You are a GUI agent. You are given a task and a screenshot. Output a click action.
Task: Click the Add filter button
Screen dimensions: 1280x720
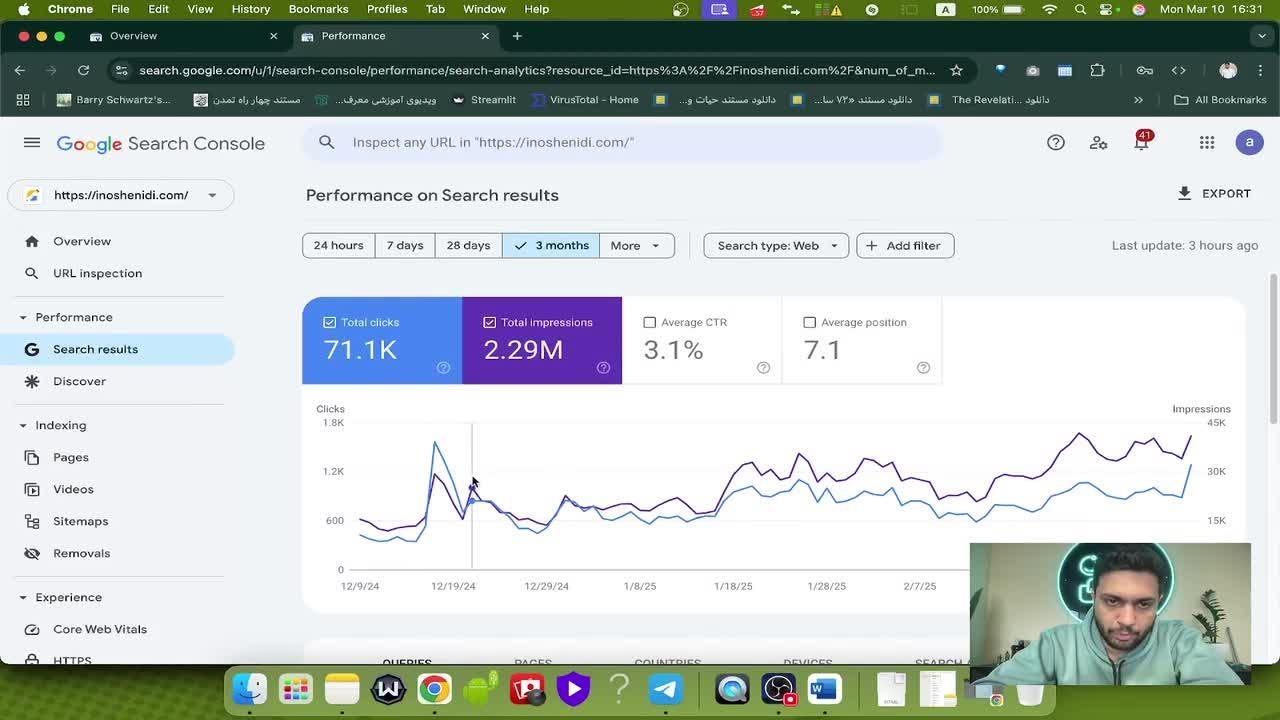click(905, 246)
